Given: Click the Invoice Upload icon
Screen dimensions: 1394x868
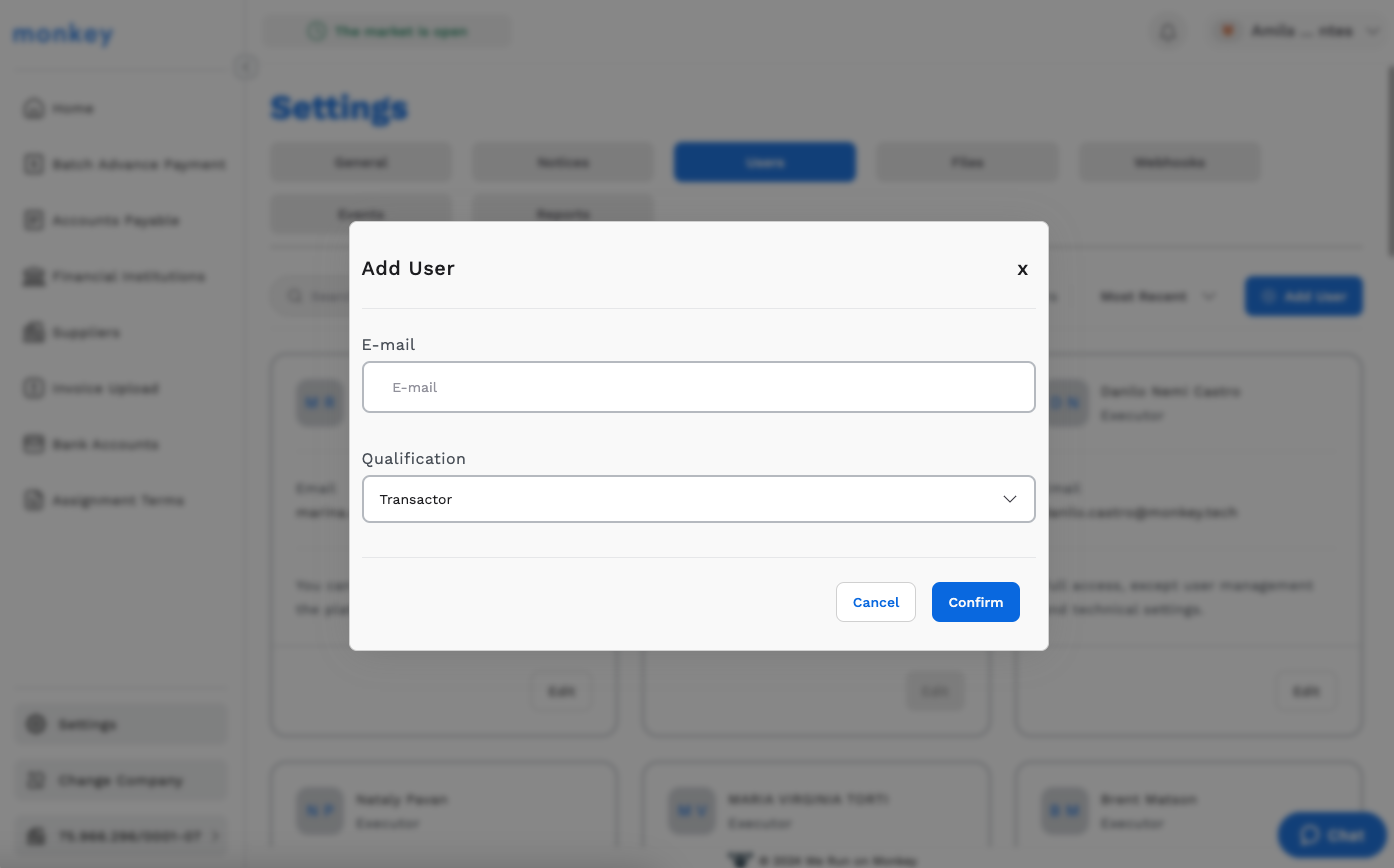Looking at the screenshot, I should pos(34,388).
